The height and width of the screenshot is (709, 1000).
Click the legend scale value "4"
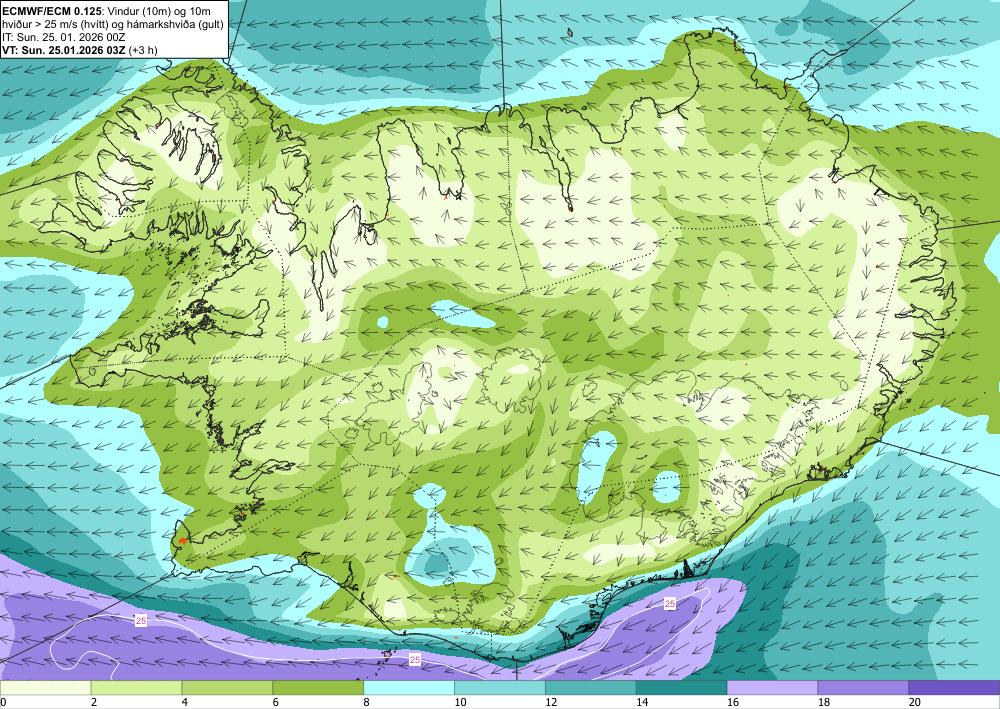click(x=185, y=703)
